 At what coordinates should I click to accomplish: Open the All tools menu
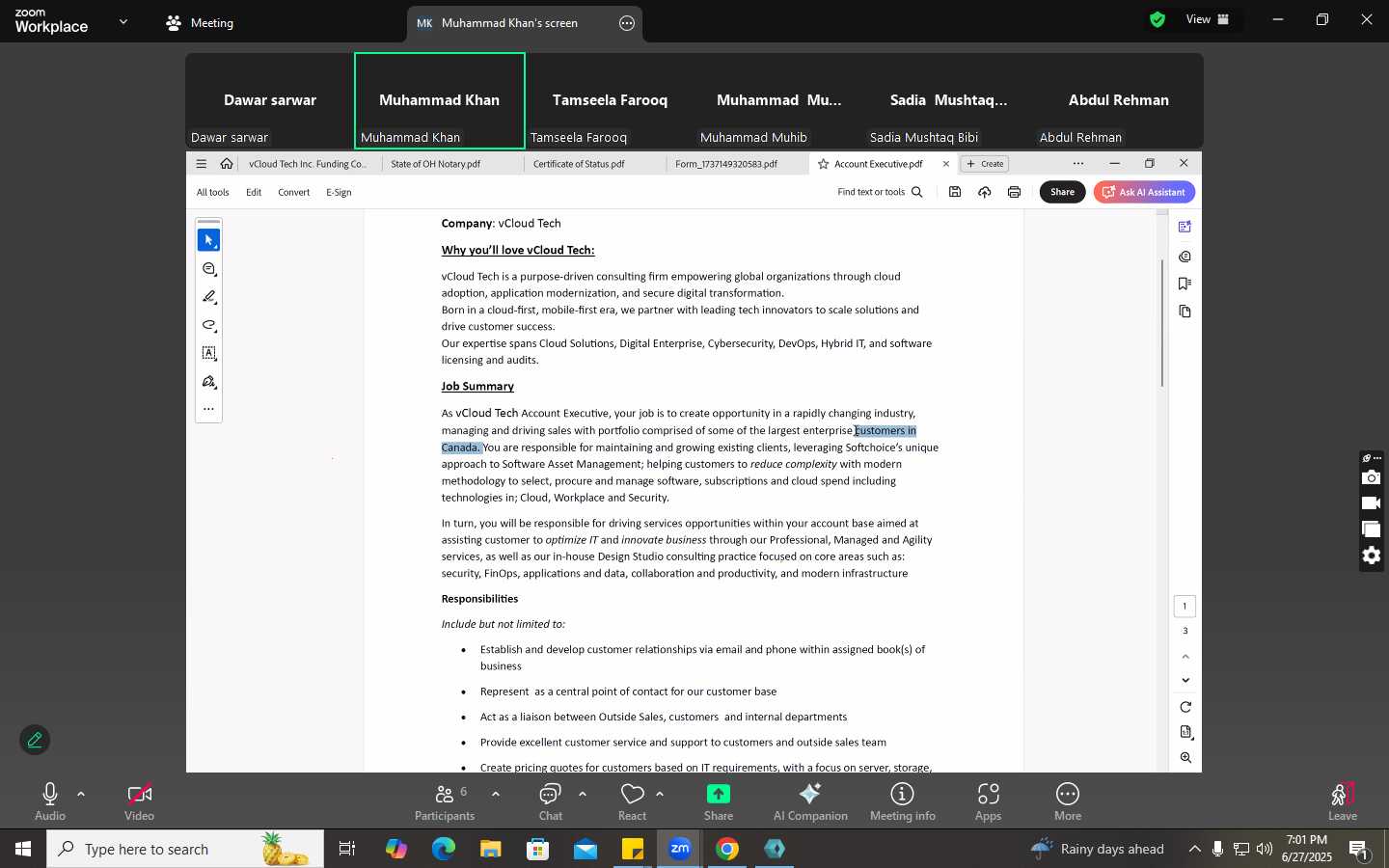point(213,192)
